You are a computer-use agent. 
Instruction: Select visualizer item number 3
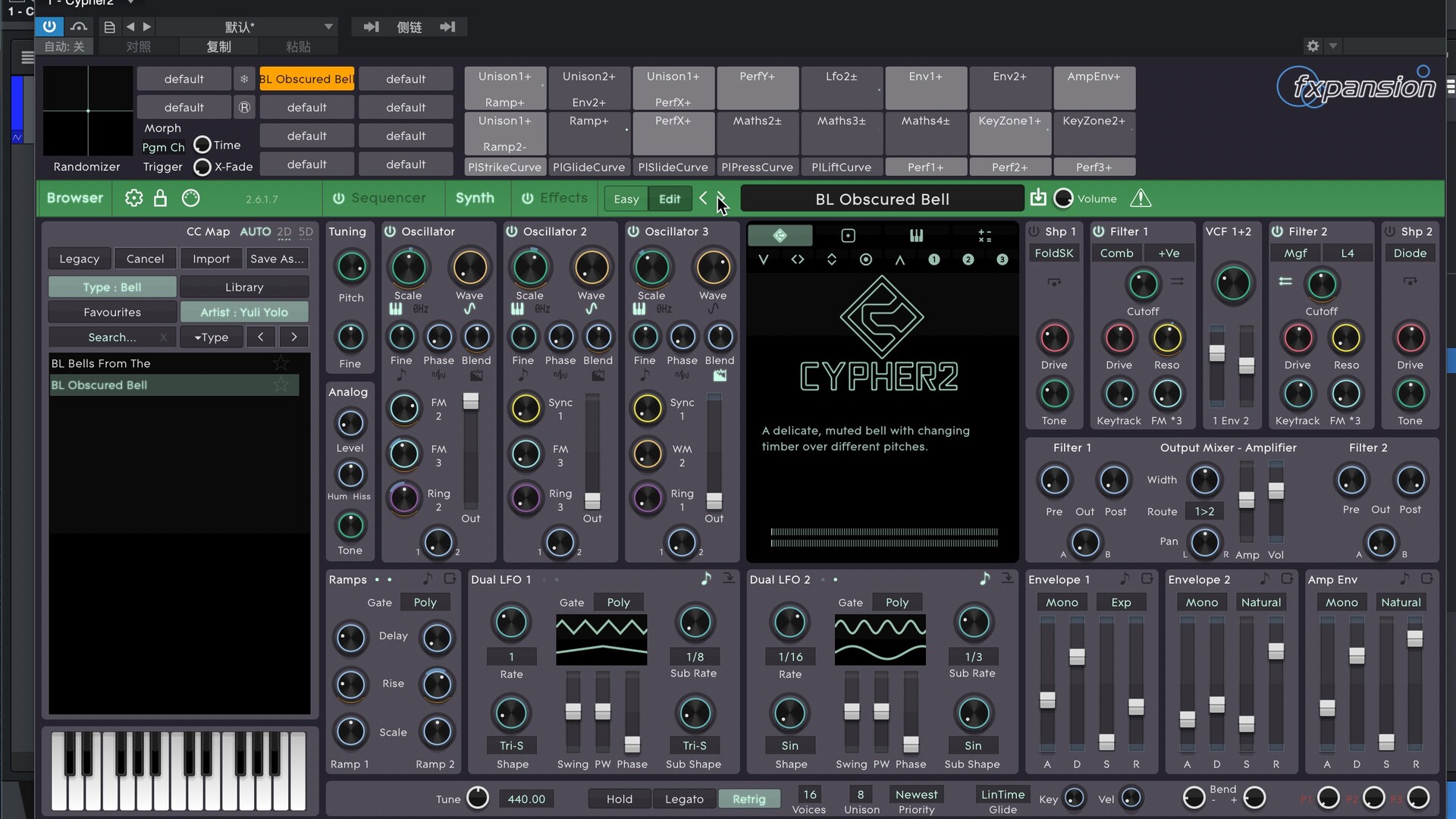tap(1002, 259)
